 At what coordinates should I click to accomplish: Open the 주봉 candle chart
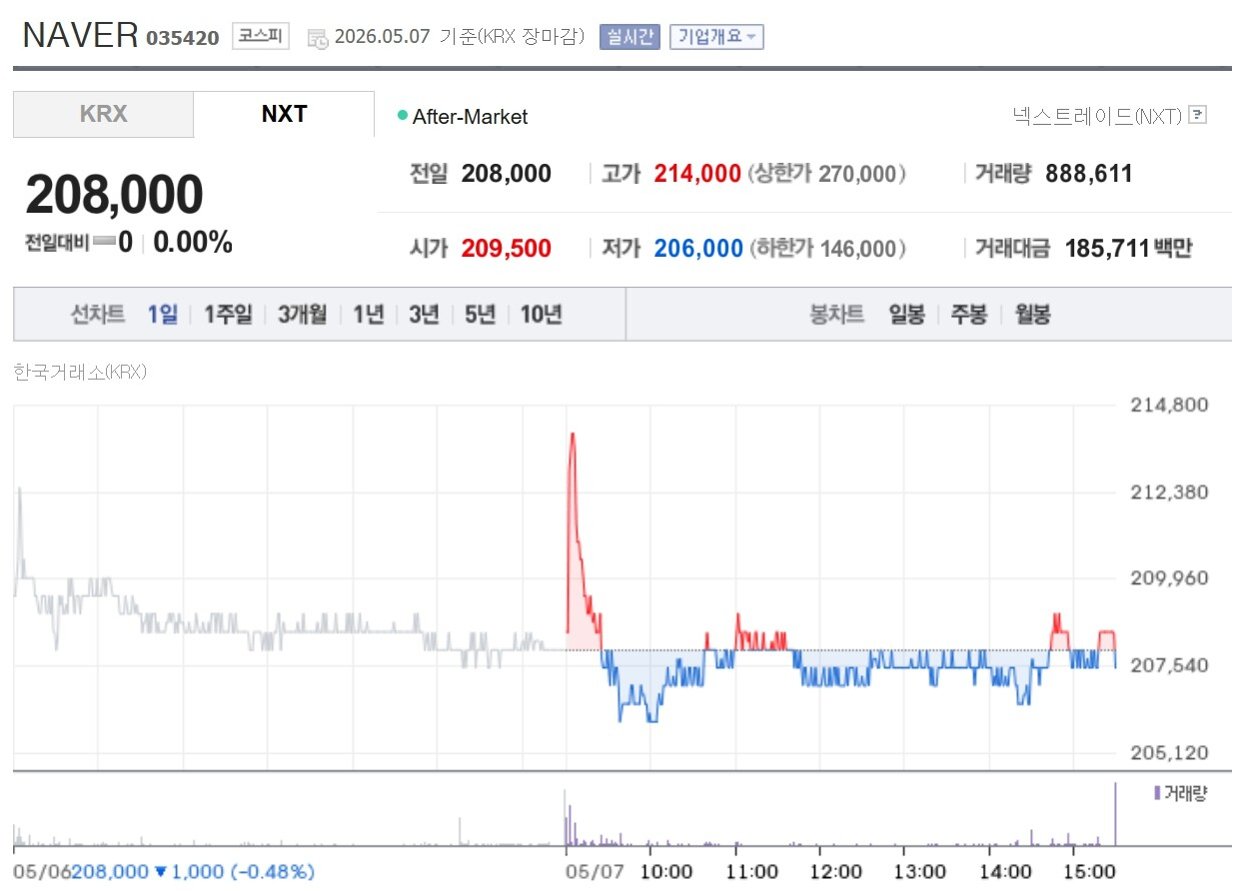click(968, 315)
